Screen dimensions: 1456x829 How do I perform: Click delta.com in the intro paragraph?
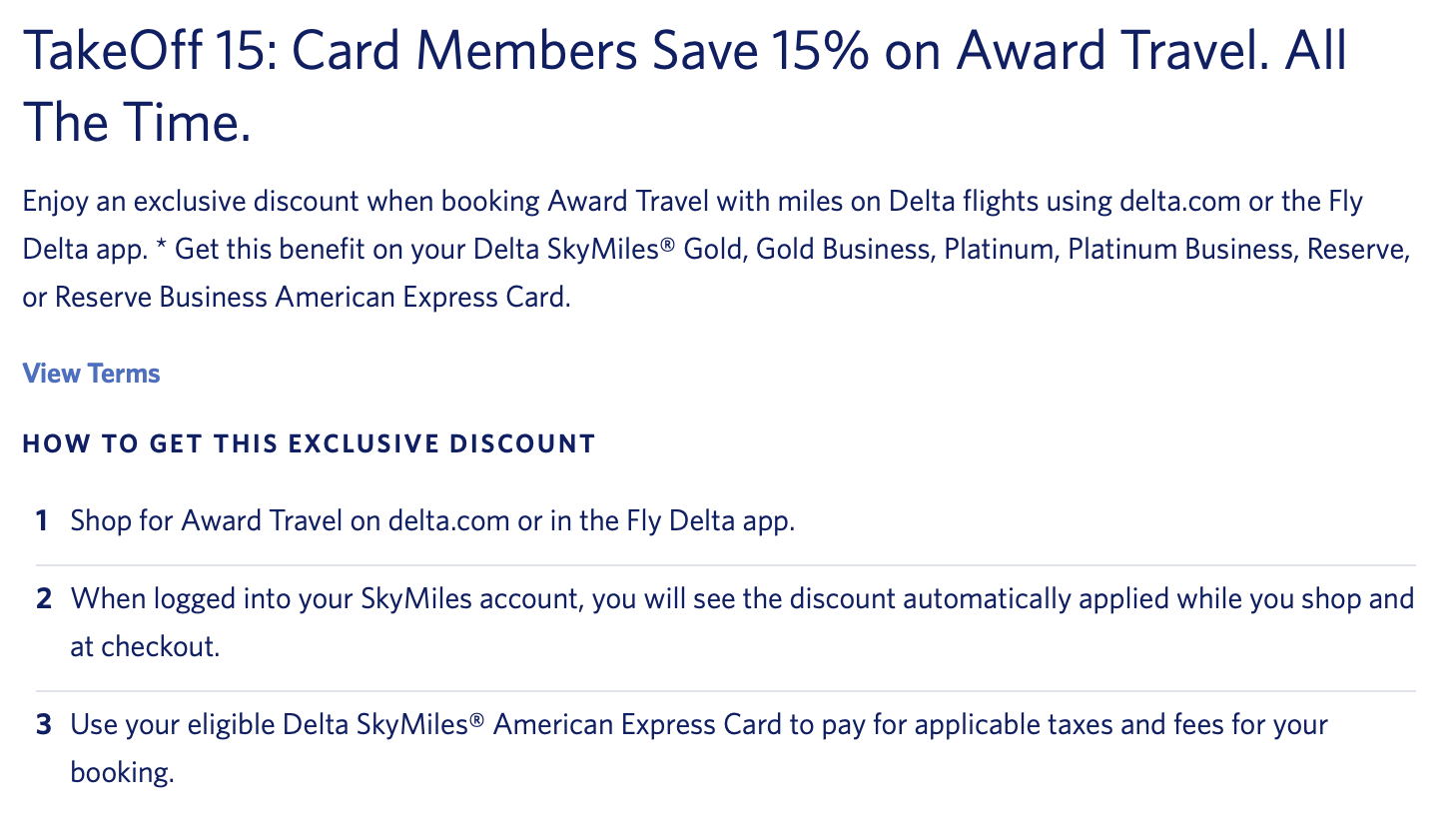click(1179, 202)
